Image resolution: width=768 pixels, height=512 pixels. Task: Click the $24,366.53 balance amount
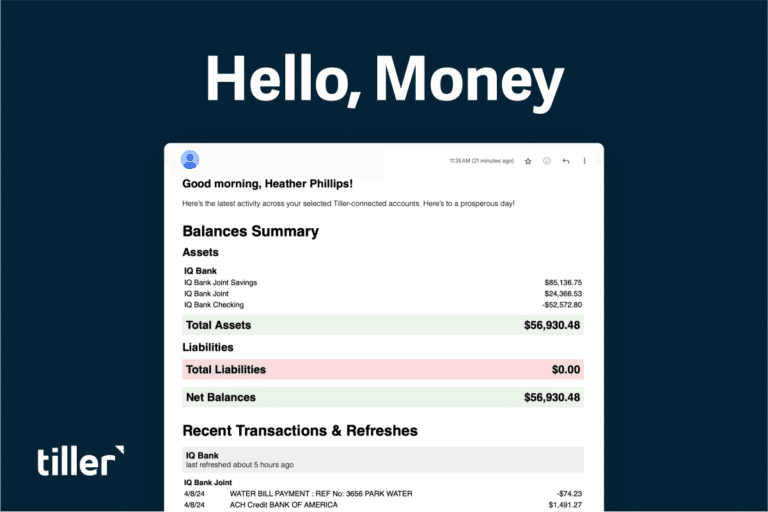[563, 294]
